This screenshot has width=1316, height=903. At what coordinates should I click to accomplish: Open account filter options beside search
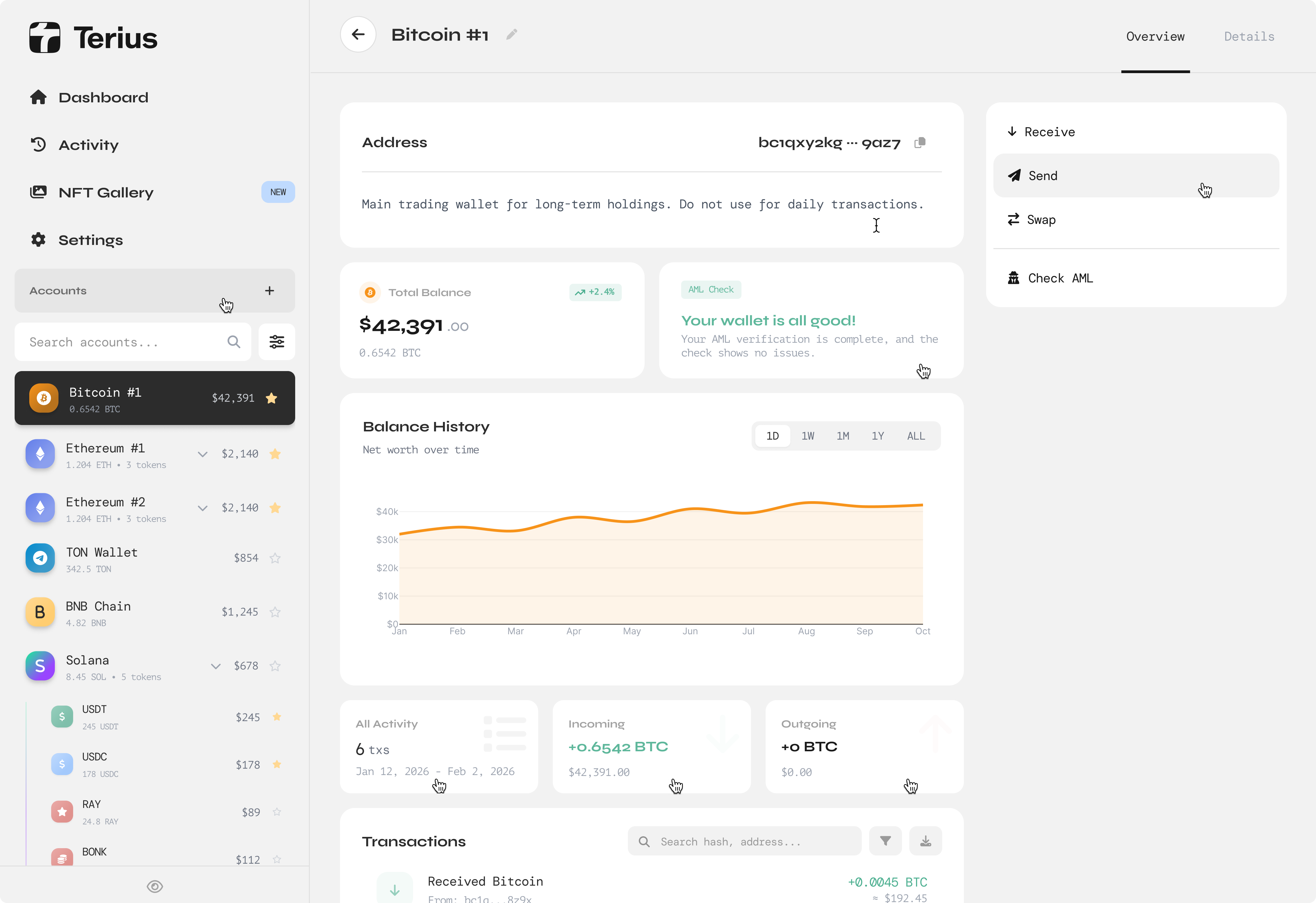coord(276,342)
